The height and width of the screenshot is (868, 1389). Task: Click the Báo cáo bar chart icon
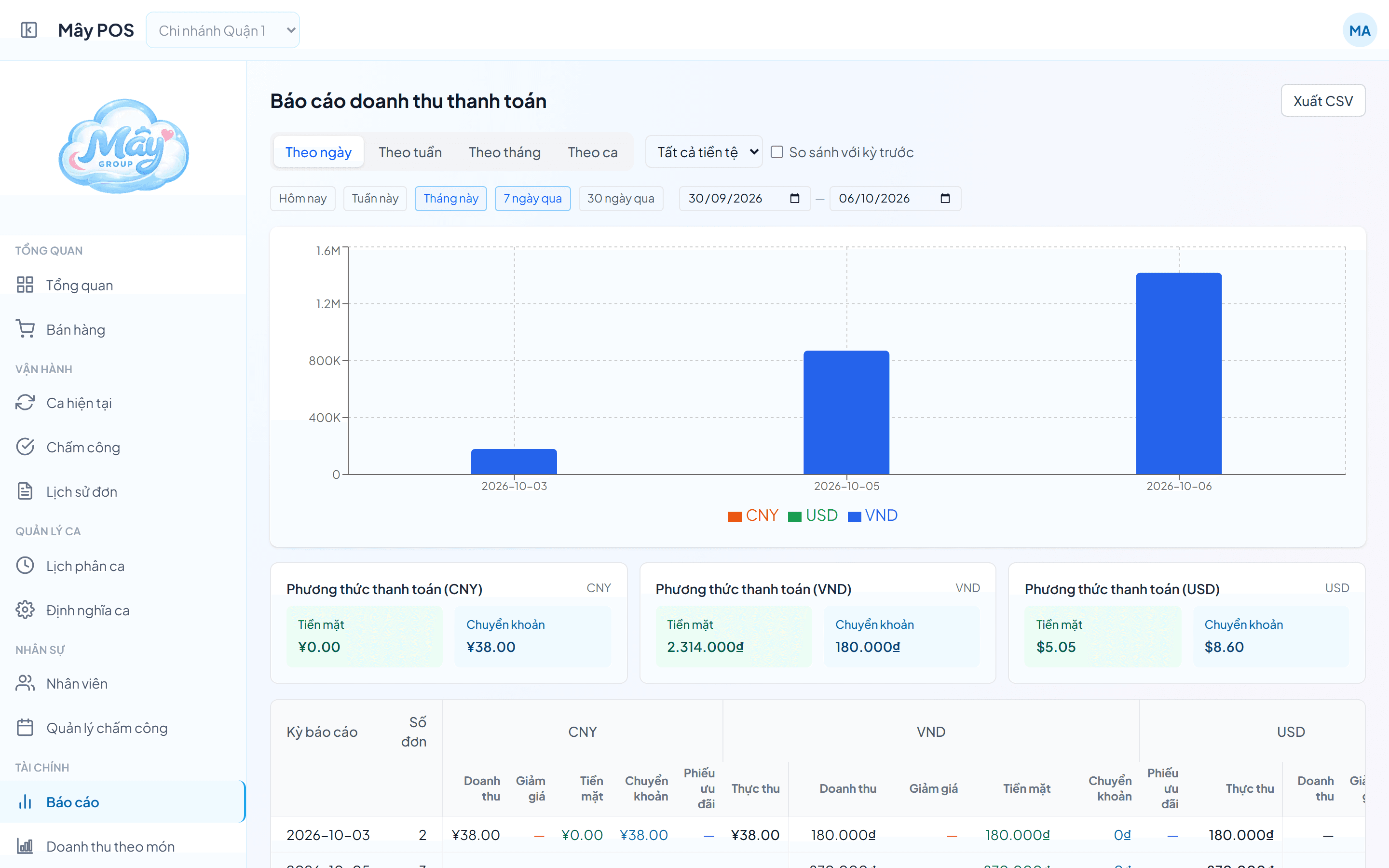click(x=25, y=801)
